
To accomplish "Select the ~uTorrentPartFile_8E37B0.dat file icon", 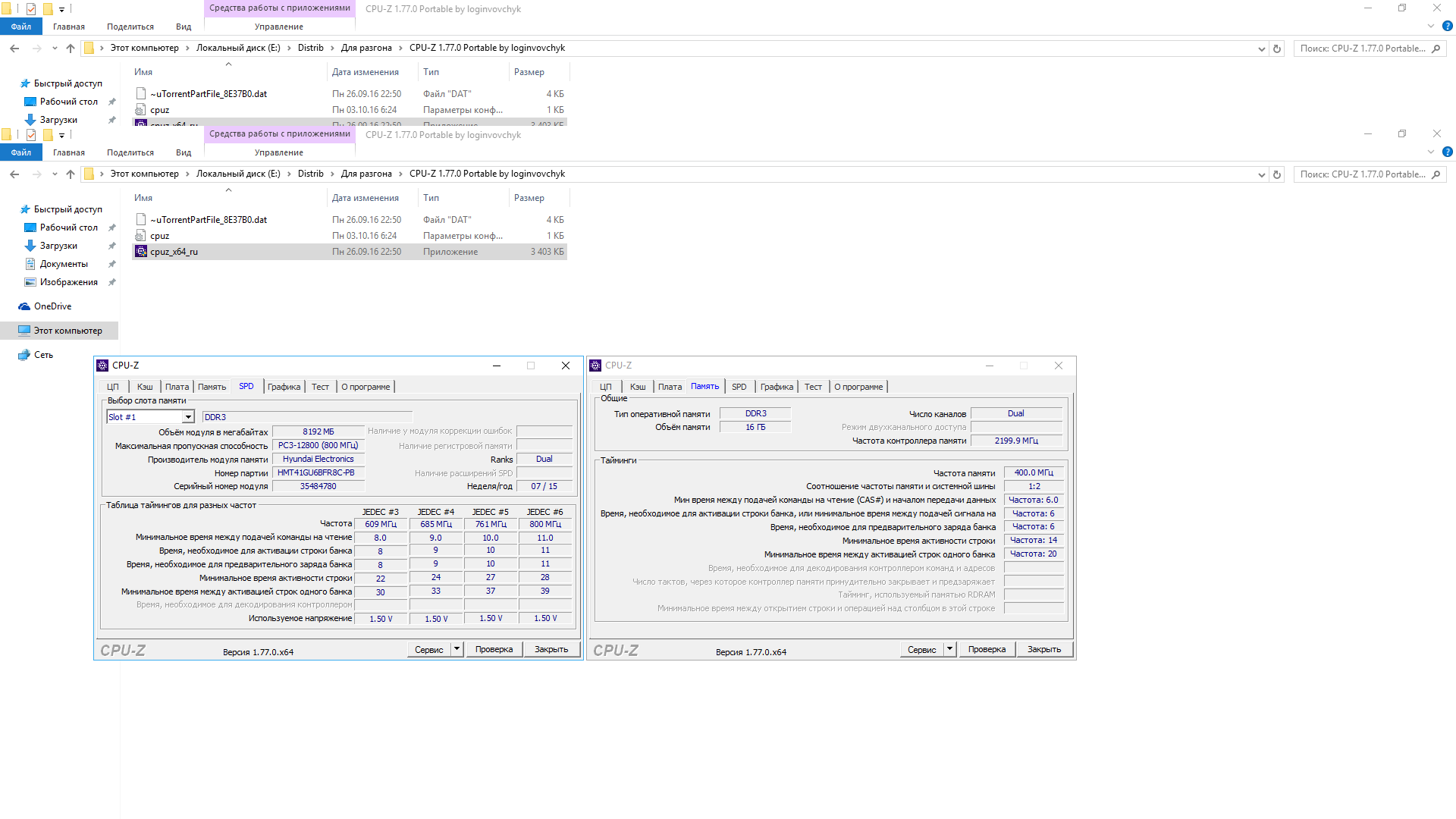I will [x=140, y=220].
